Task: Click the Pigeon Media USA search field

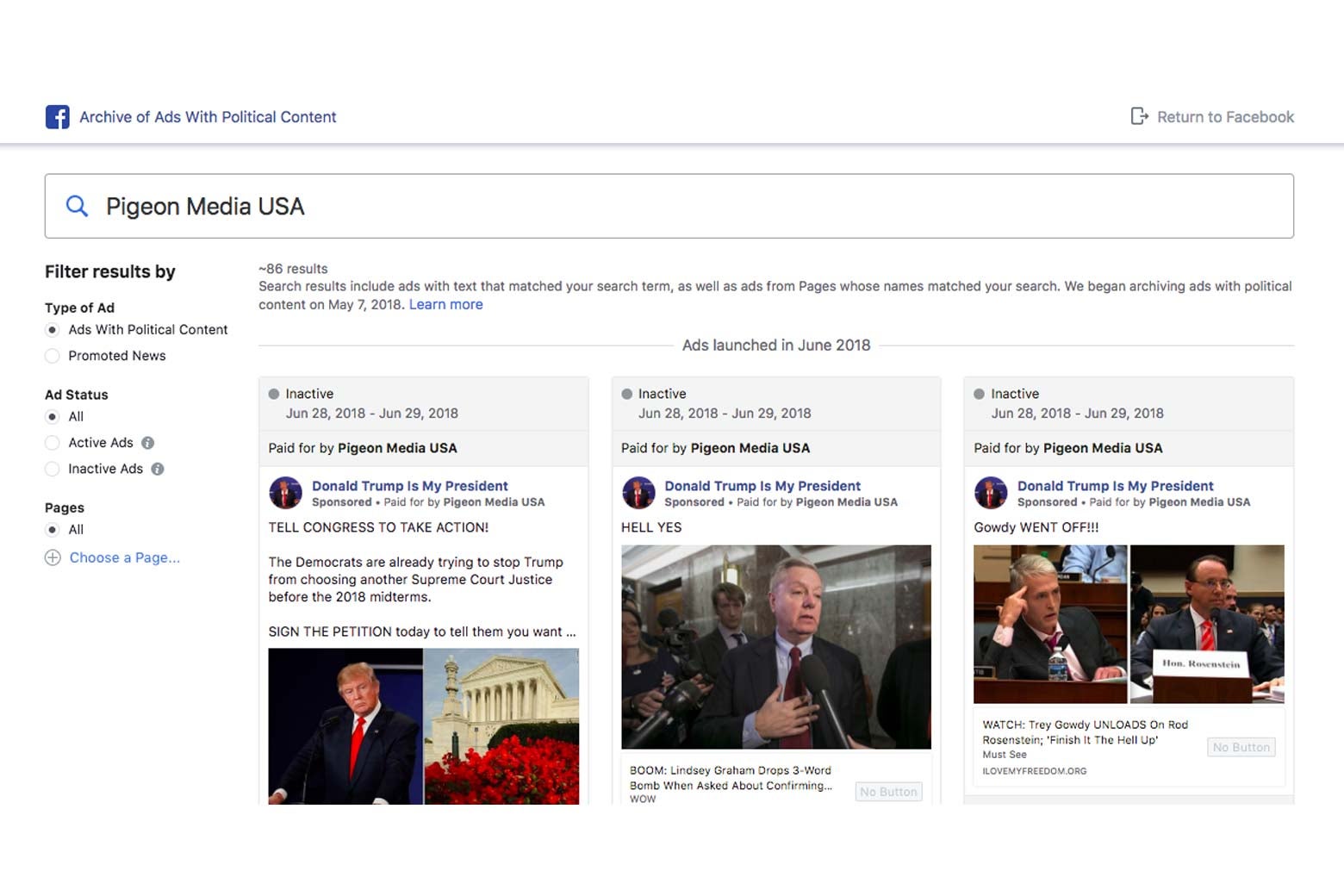Action: pos(669,206)
